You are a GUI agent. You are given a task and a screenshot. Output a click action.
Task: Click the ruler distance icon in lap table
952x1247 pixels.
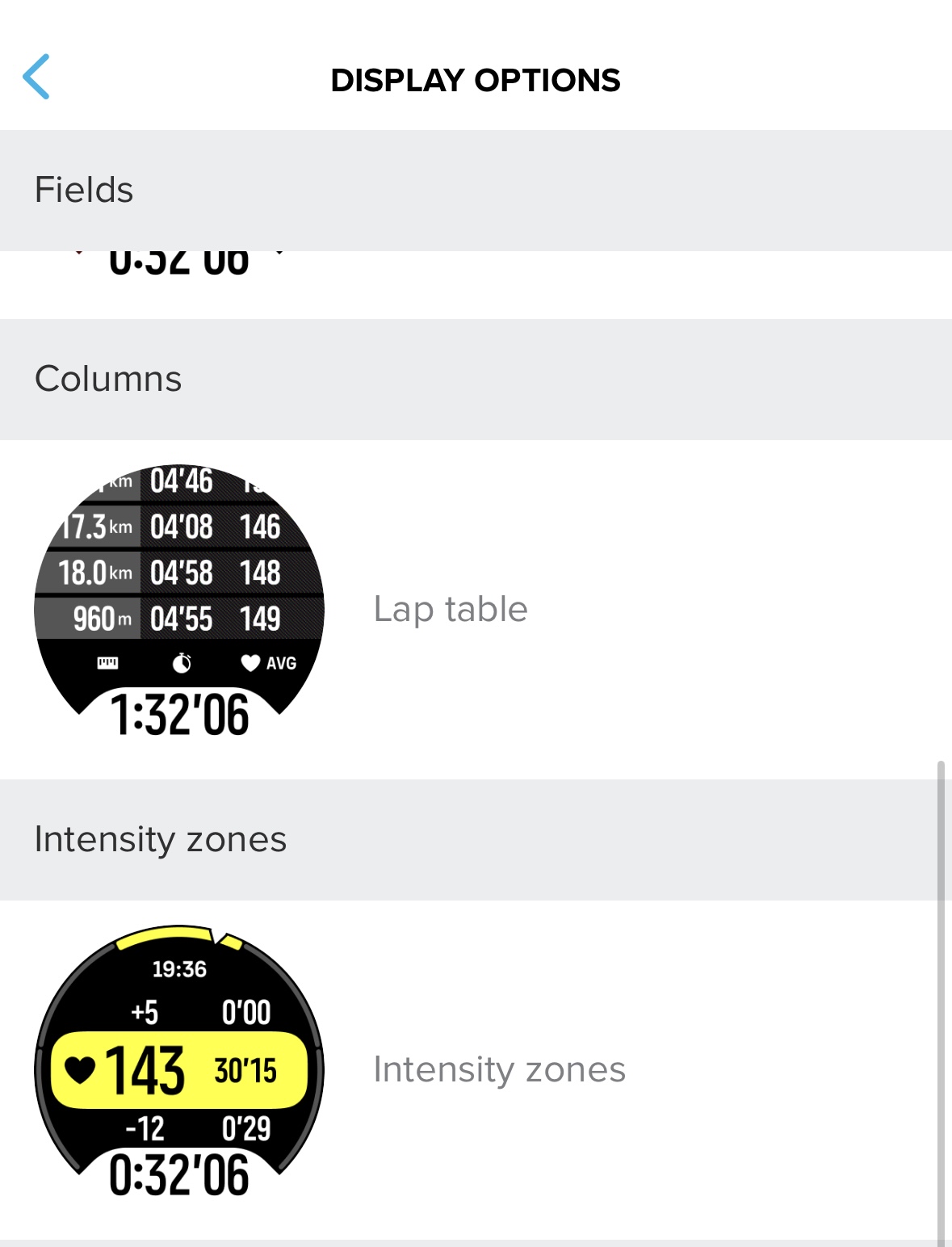[107, 663]
